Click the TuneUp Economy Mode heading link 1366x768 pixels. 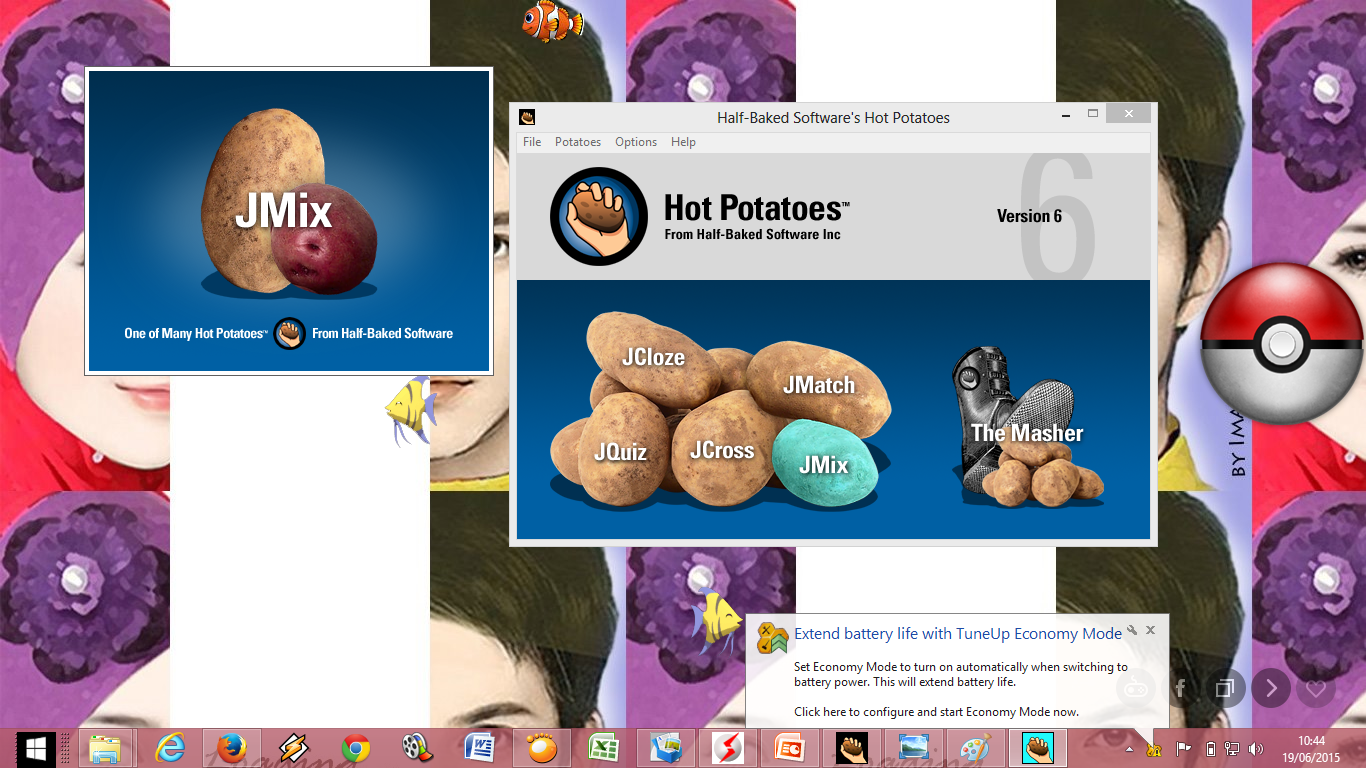point(958,634)
